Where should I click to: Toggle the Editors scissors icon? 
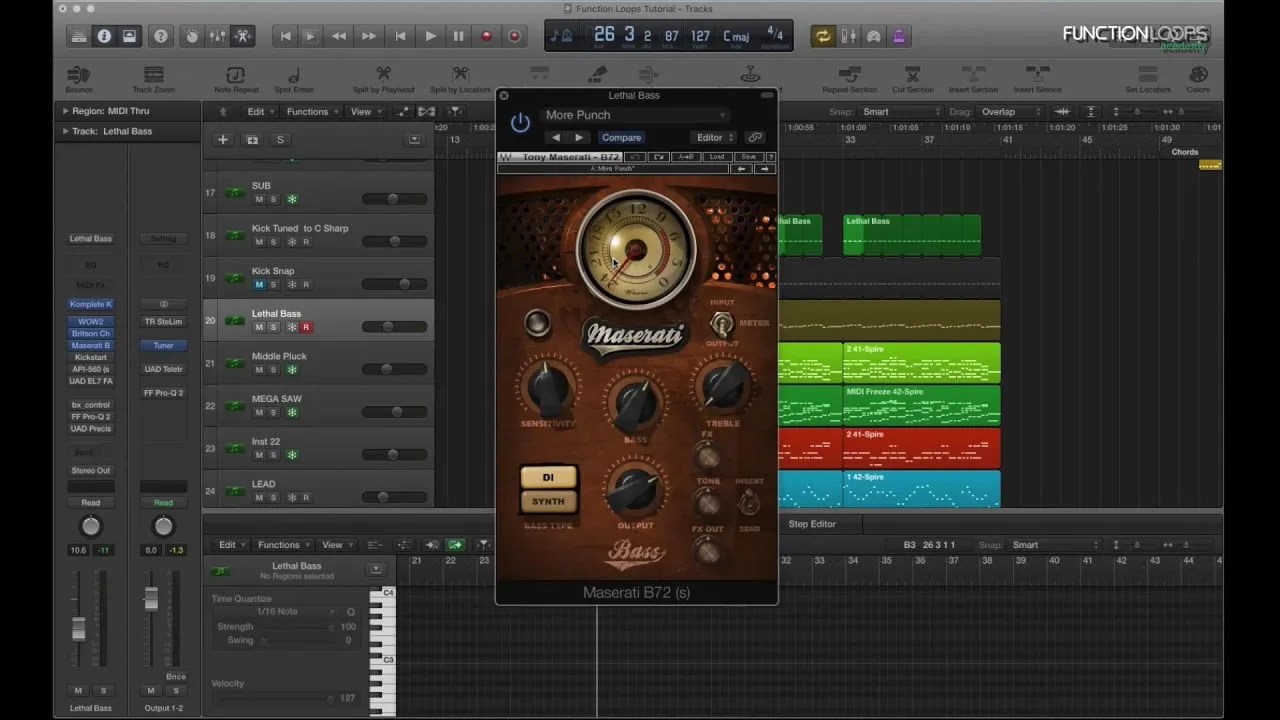pyautogui.click(x=243, y=36)
